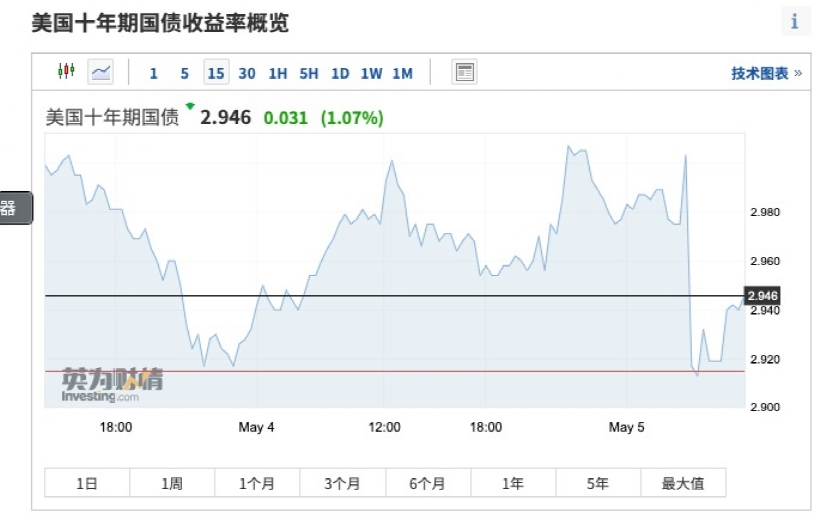Click the Investing.com watermark logo

(x=112, y=384)
